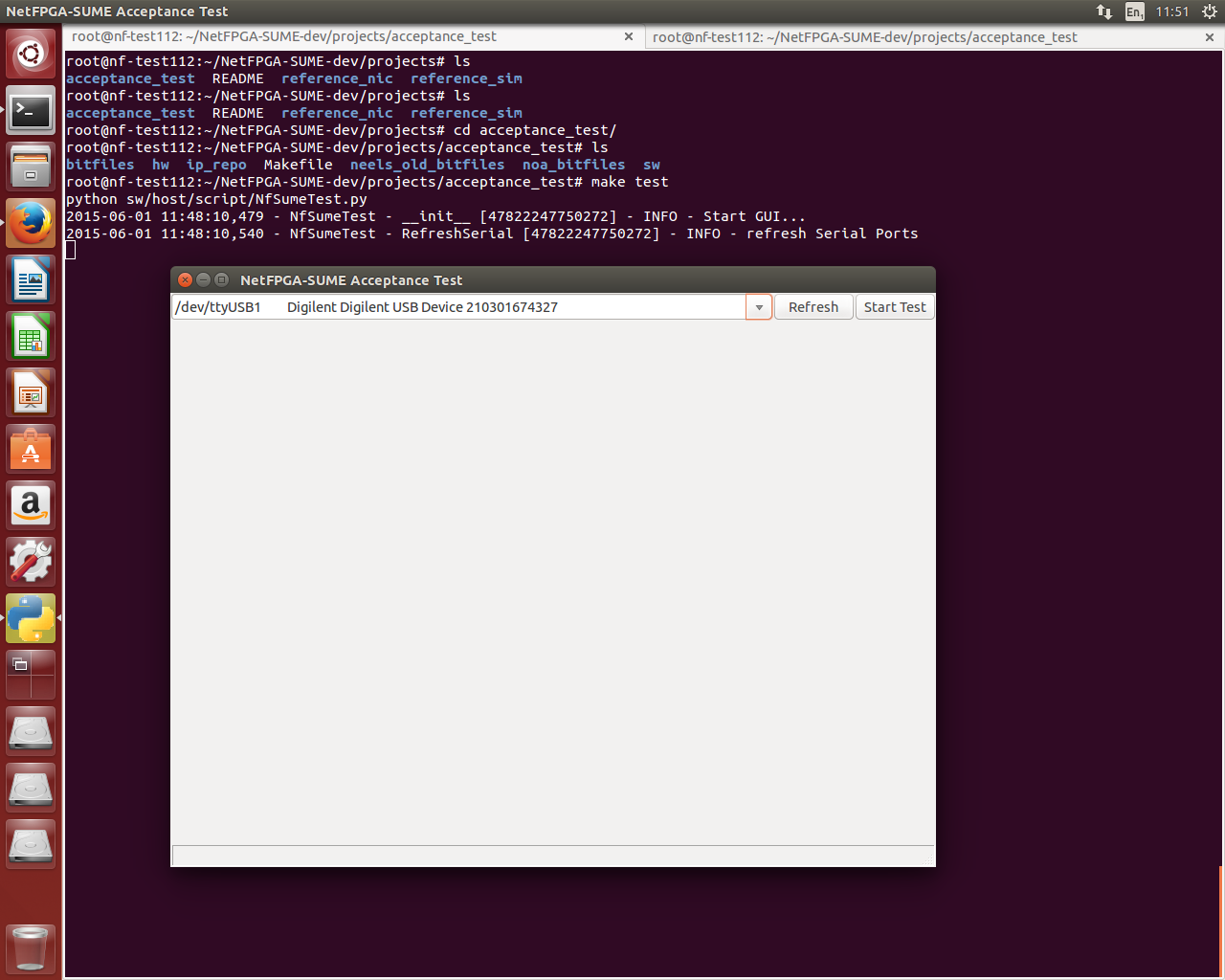1225x980 pixels.
Task: Open the Terminal launcher icon
Action: click(31, 112)
